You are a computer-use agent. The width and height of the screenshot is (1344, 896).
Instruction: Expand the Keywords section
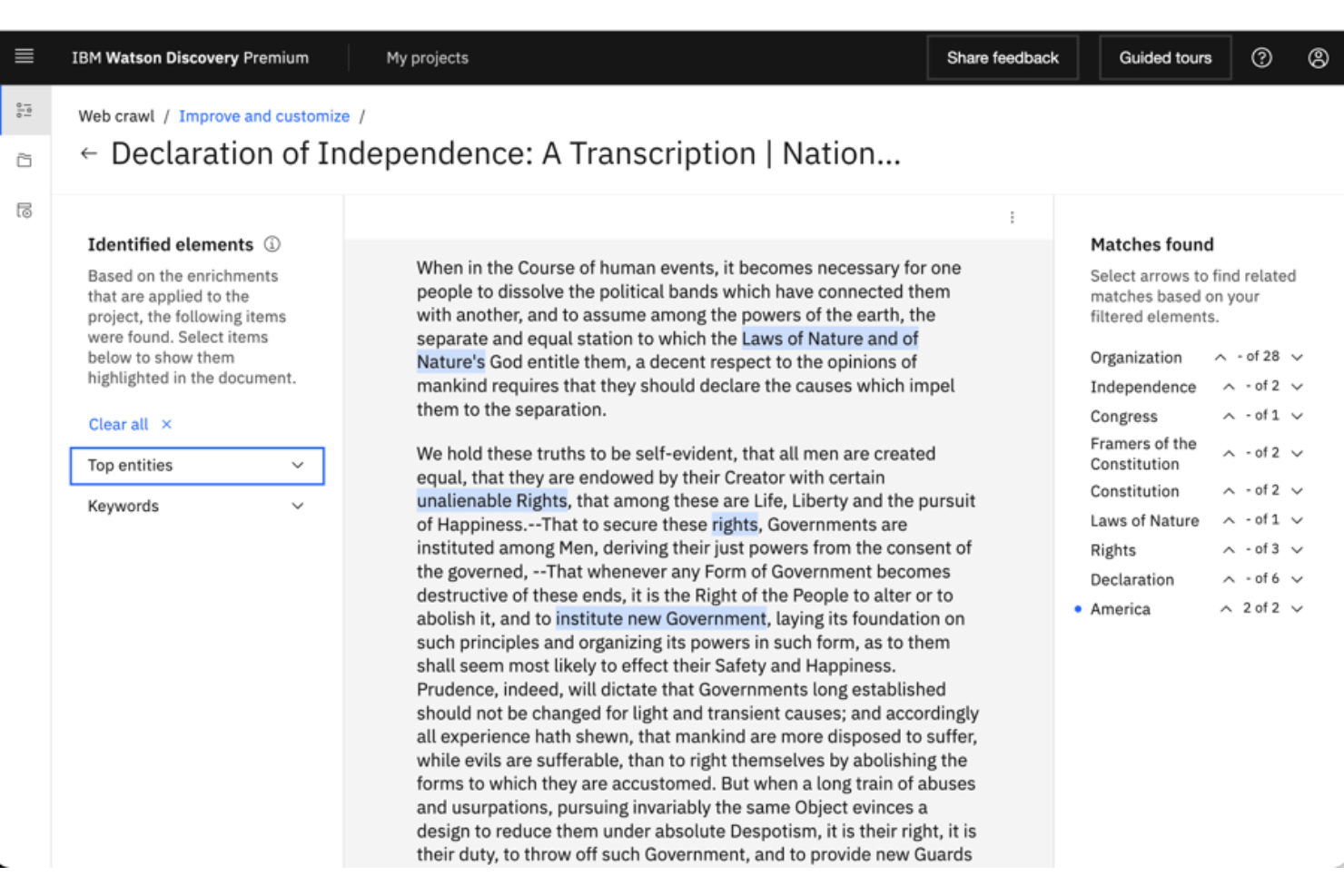click(x=298, y=506)
